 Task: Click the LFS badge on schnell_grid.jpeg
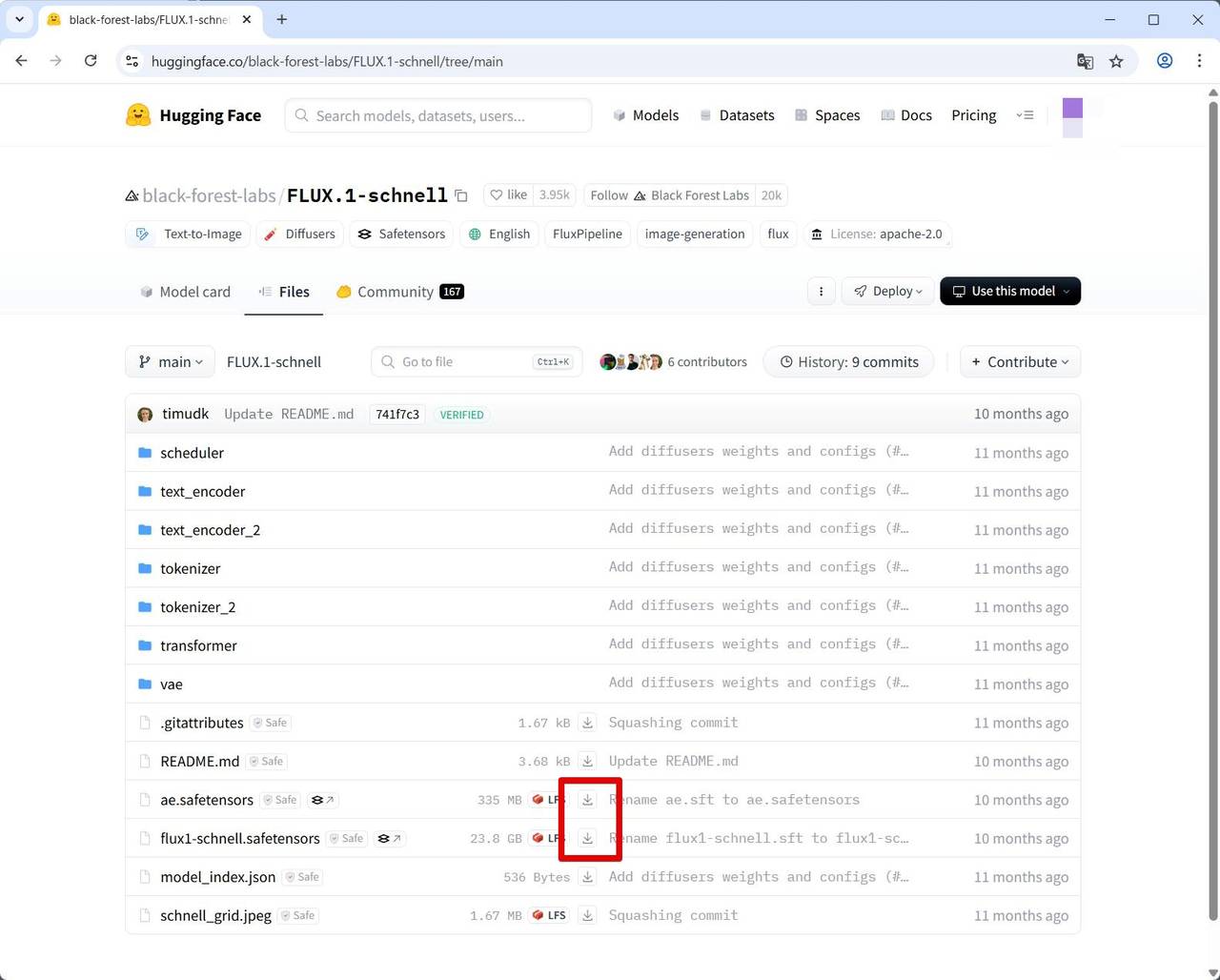pyautogui.click(x=550, y=915)
